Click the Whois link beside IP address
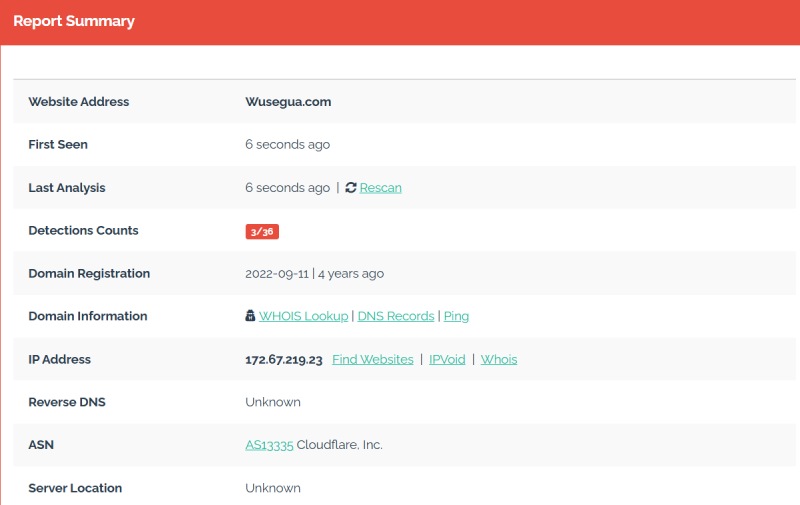 pyautogui.click(x=499, y=360)
